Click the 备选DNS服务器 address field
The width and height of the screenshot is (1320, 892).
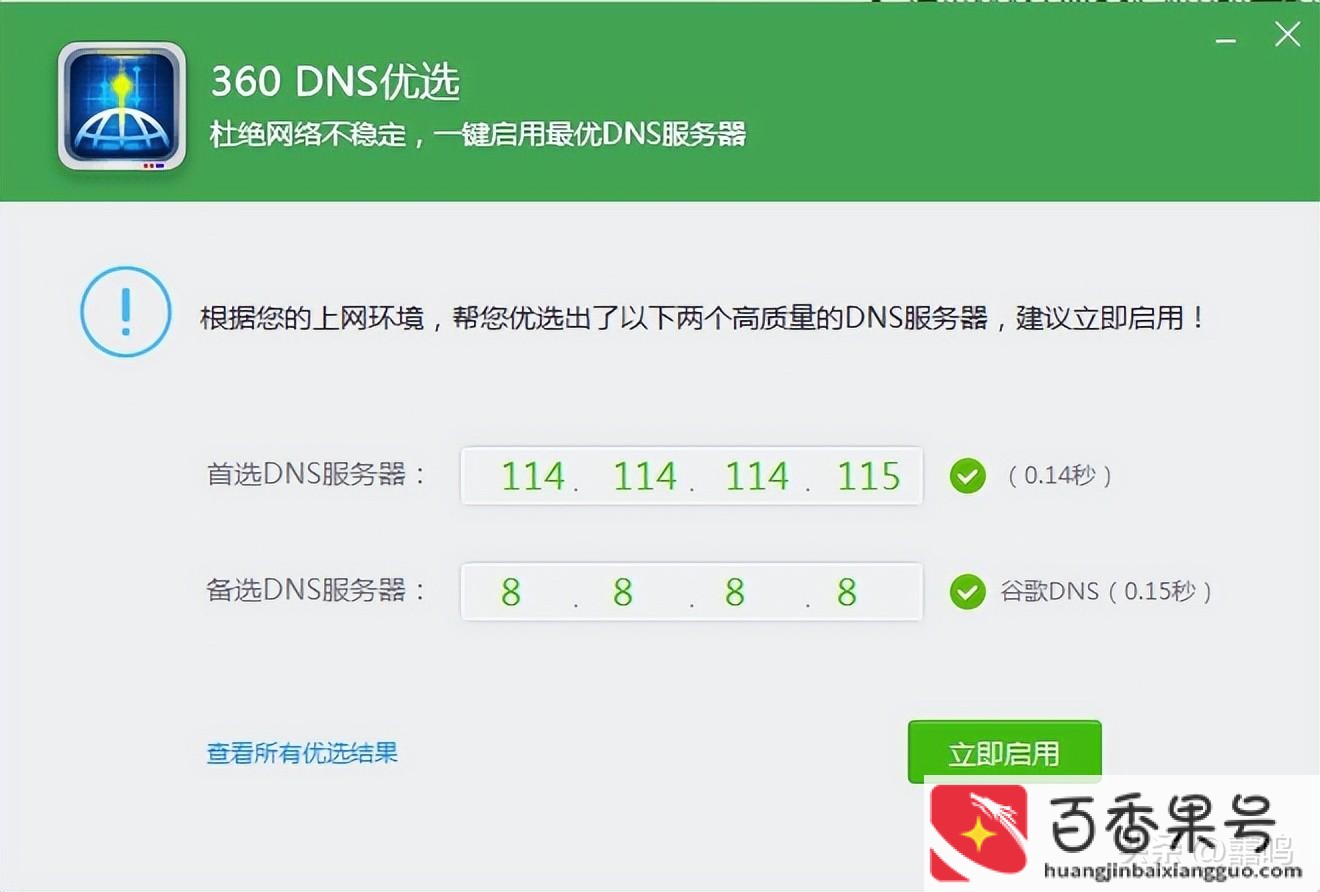coord(691,592)
